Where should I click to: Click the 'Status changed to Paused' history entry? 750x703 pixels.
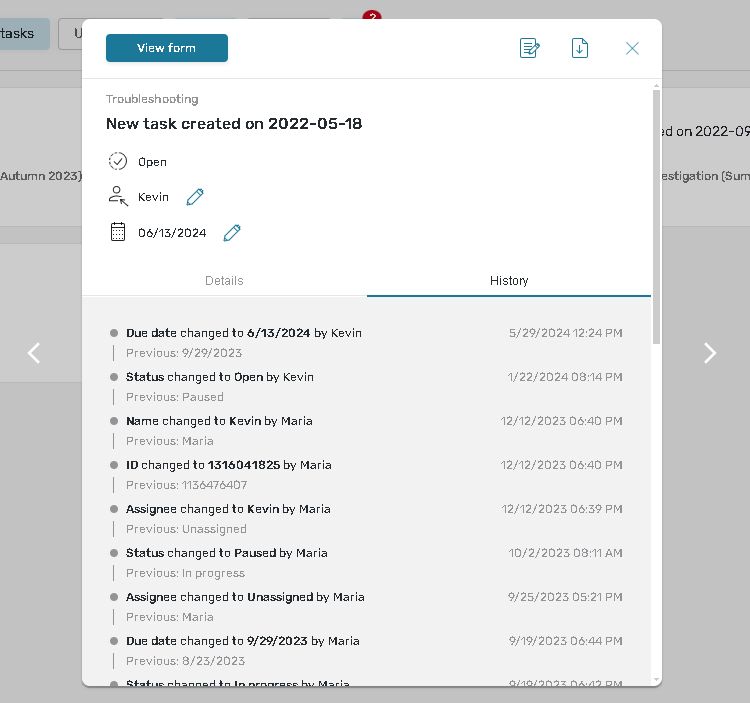226,553
